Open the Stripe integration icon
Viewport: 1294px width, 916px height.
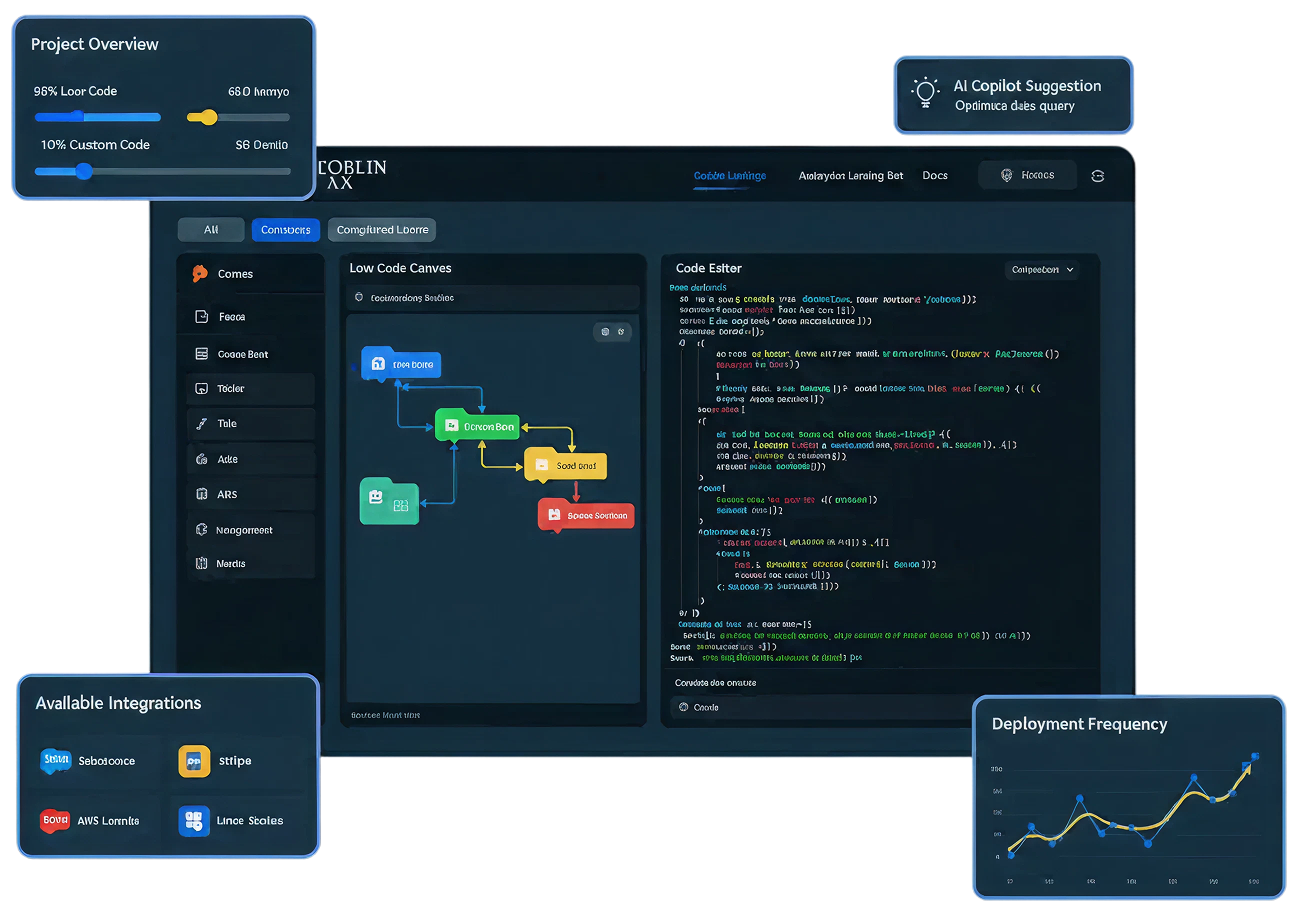(194, 761)
